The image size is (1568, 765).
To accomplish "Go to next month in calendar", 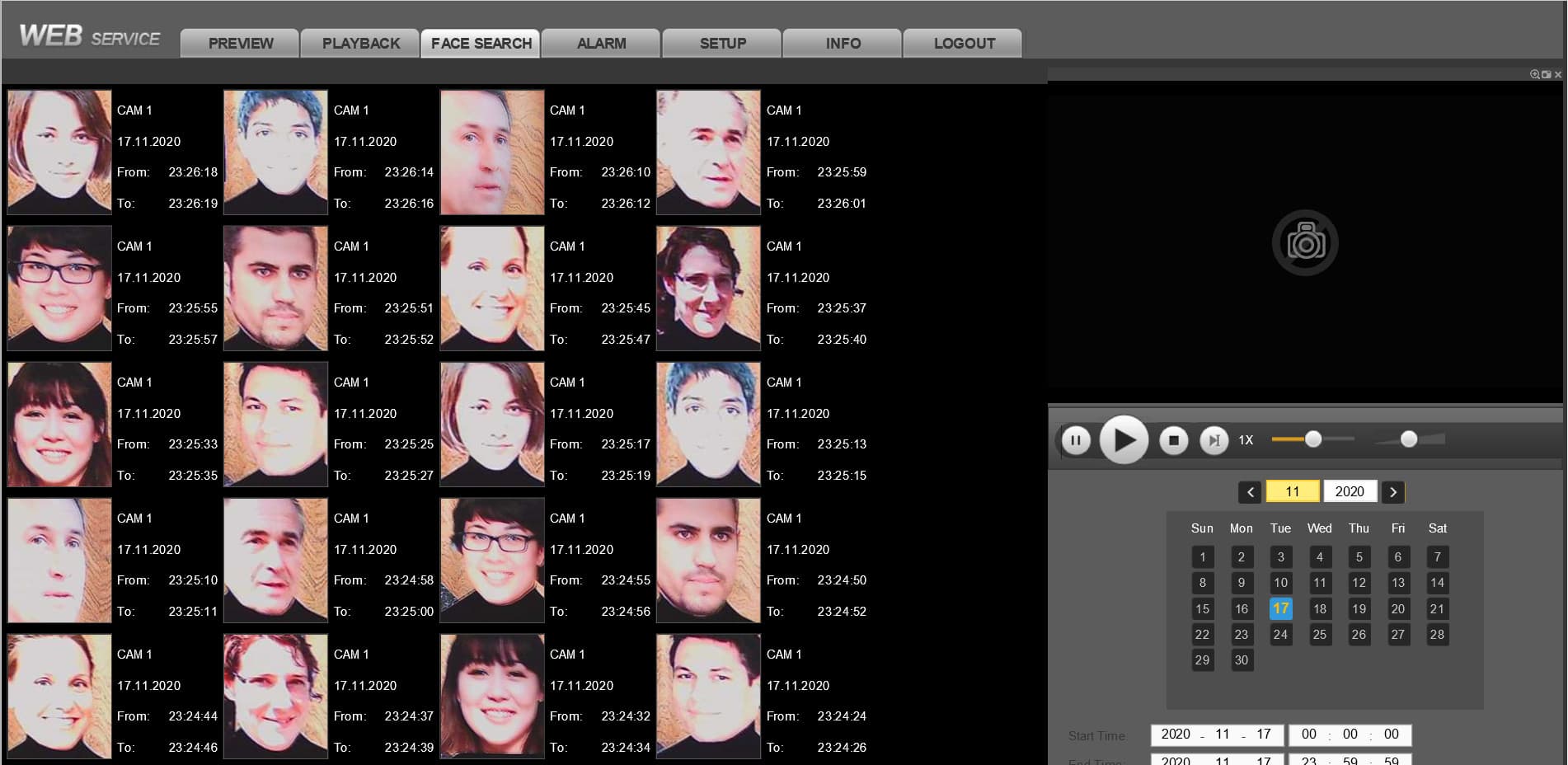I will click(x=1393, y=492).
